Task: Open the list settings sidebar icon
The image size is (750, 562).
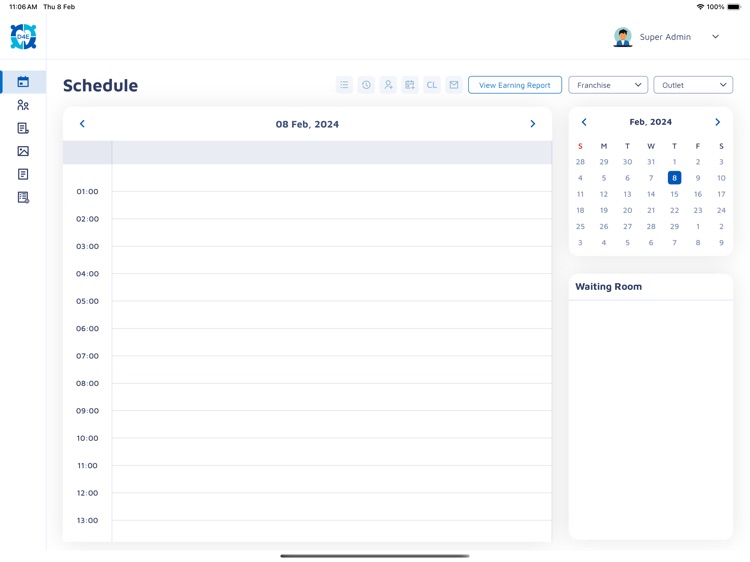Action: [x=23, y=197]
